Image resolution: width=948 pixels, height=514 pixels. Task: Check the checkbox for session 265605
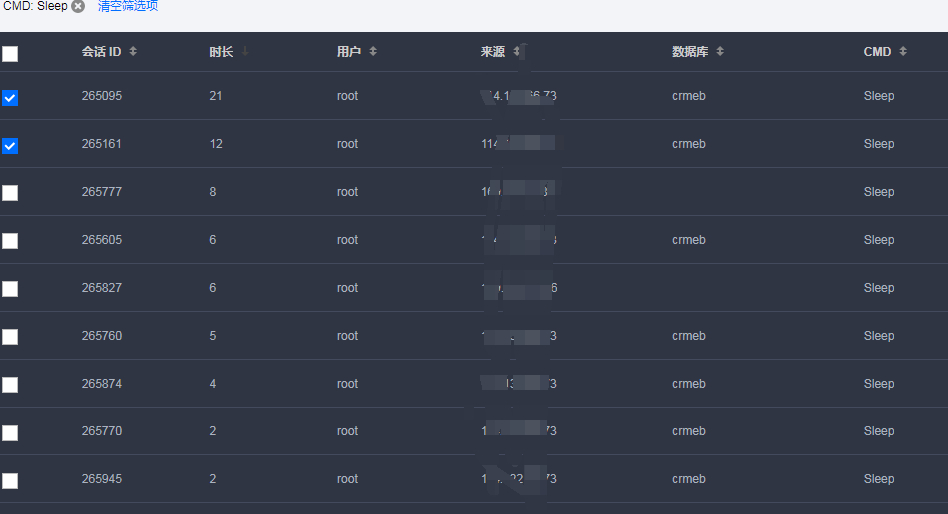[10, 241]
